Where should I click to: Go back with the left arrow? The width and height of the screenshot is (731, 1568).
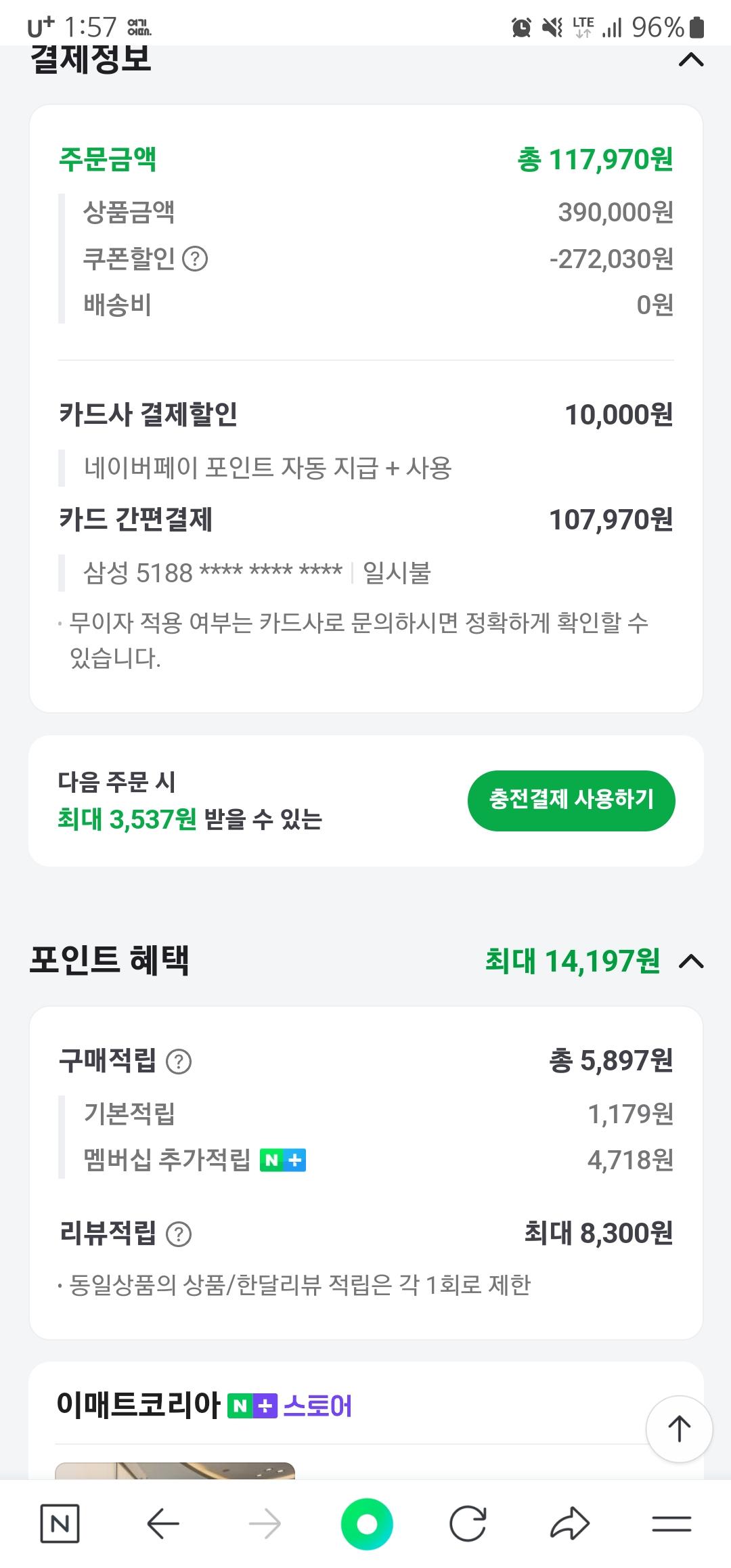162,1524
